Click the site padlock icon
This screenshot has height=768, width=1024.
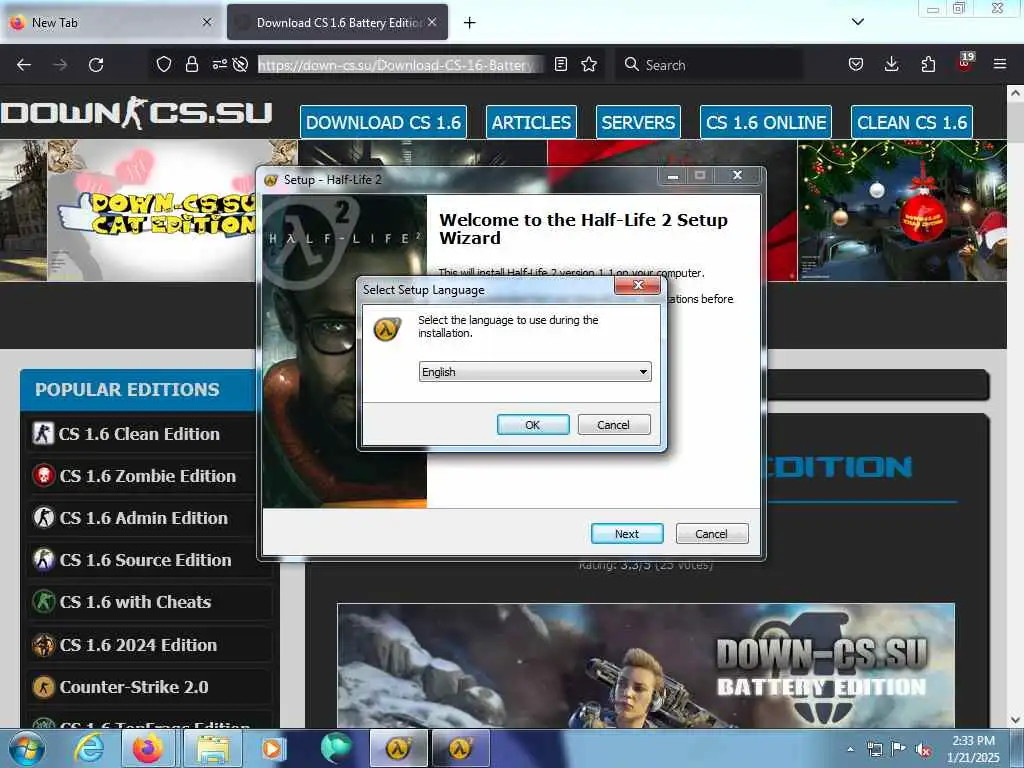[x=191, y=64]
